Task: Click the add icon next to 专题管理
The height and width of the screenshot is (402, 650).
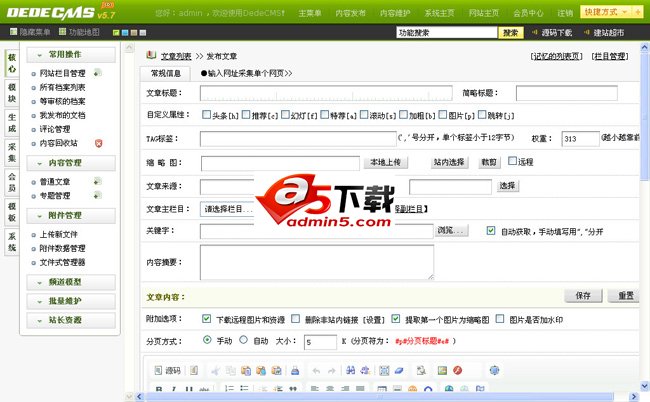Action: (x=97, y=195)
